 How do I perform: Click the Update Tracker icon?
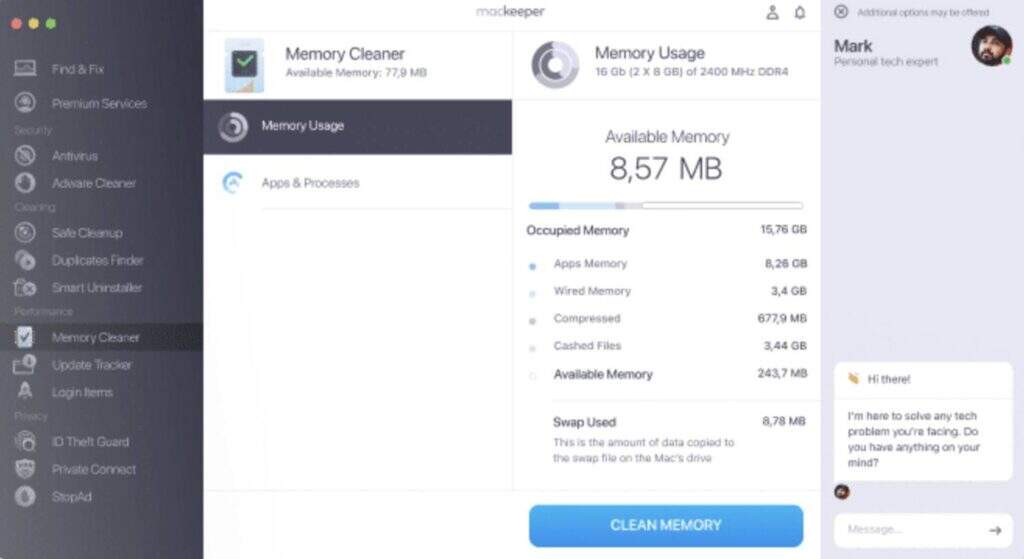click(25, 365)
